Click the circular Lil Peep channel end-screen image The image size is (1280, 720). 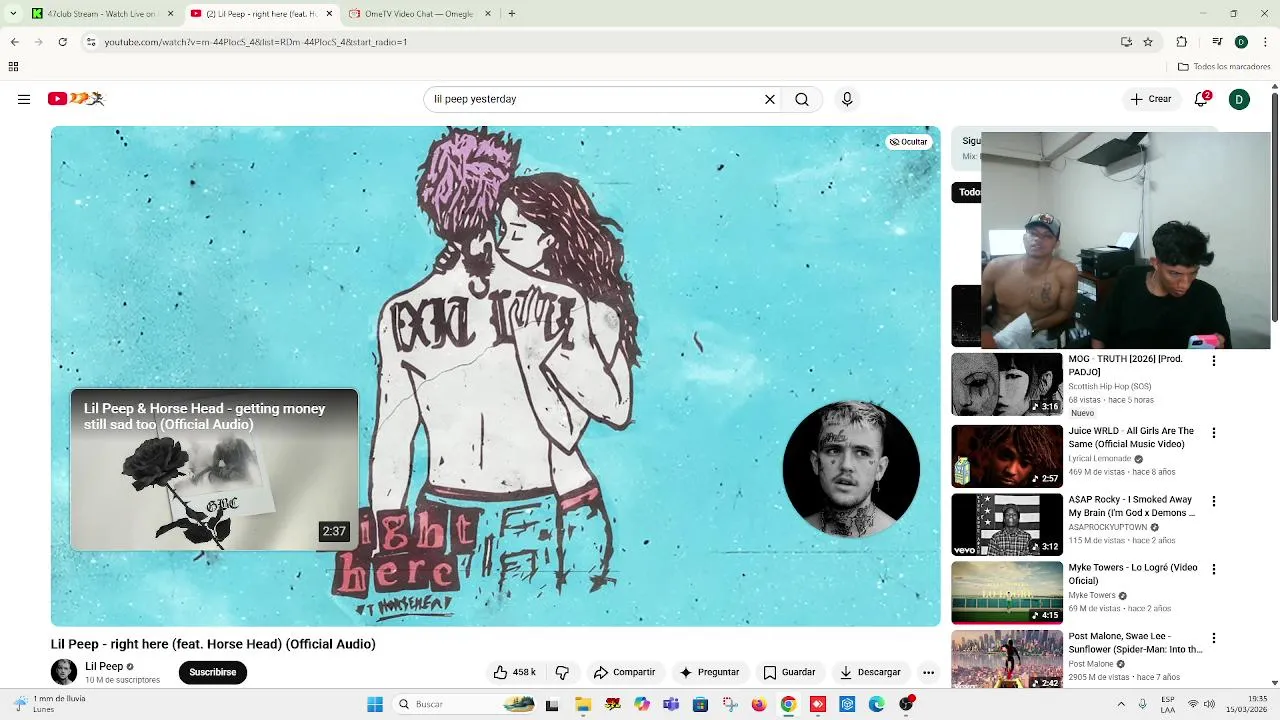851,469
